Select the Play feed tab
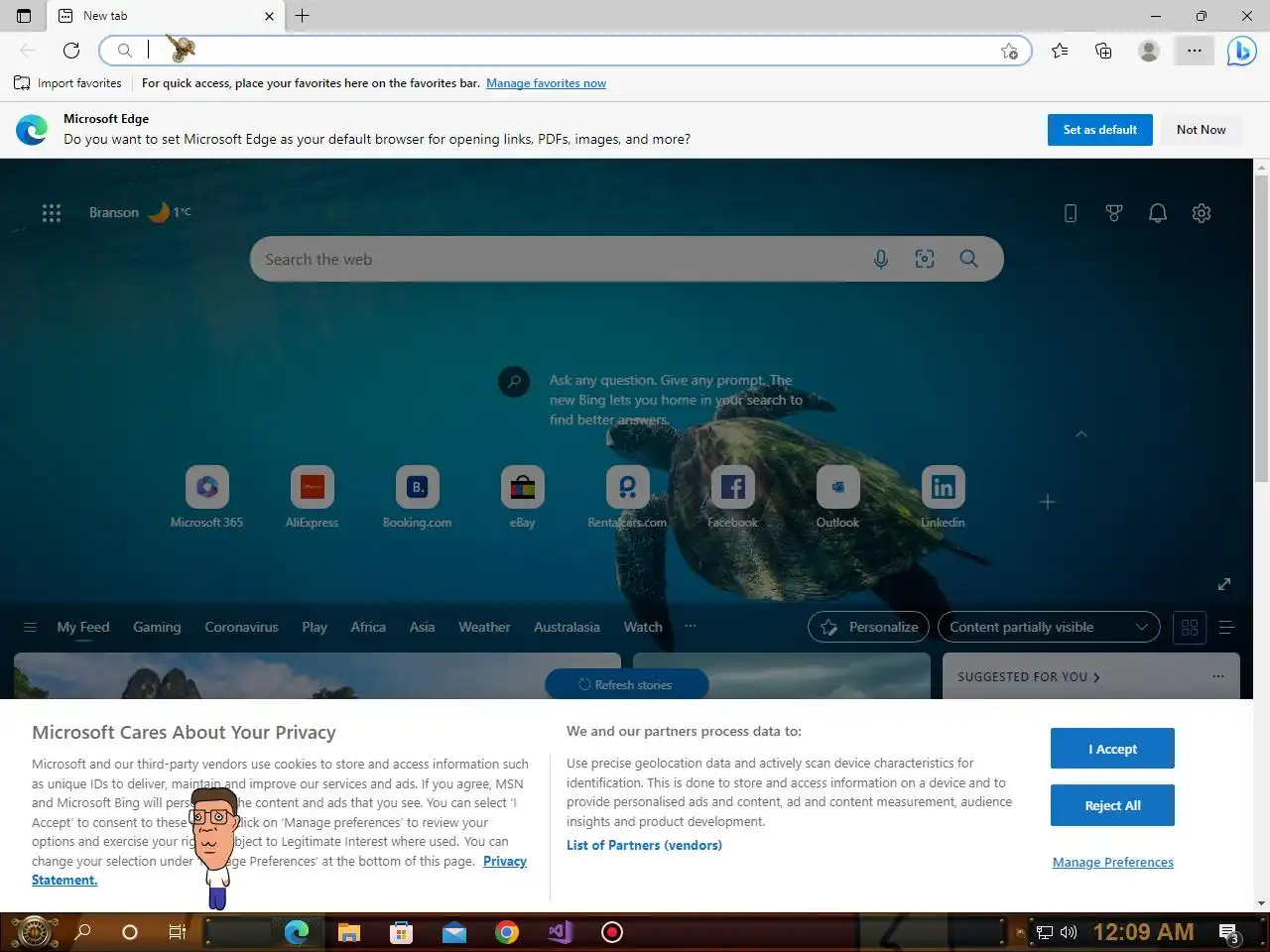The height and width of the screenshot is (952, 1270). click(x=315, y=627)
